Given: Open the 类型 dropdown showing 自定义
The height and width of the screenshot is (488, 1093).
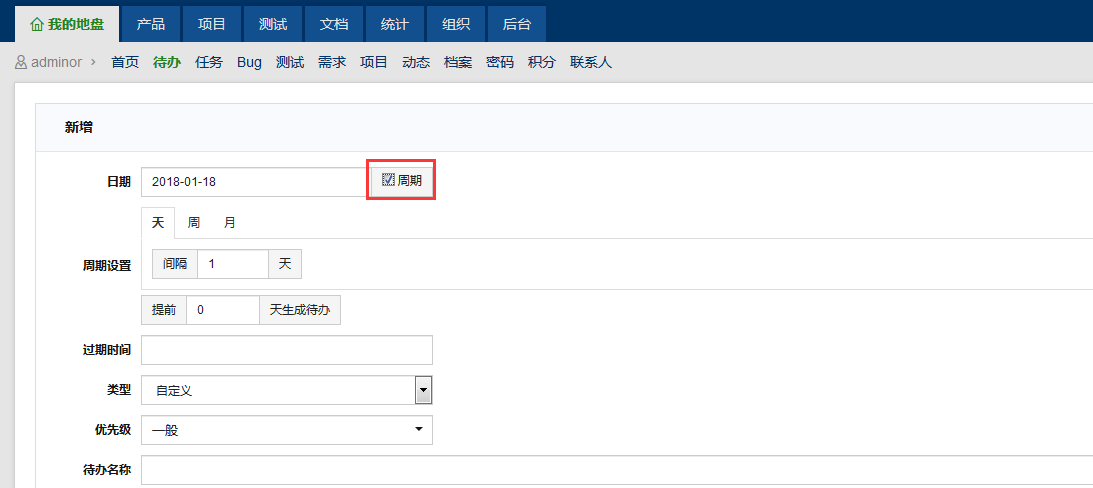Looking at the screenshot, I should [x=287, y=390].
